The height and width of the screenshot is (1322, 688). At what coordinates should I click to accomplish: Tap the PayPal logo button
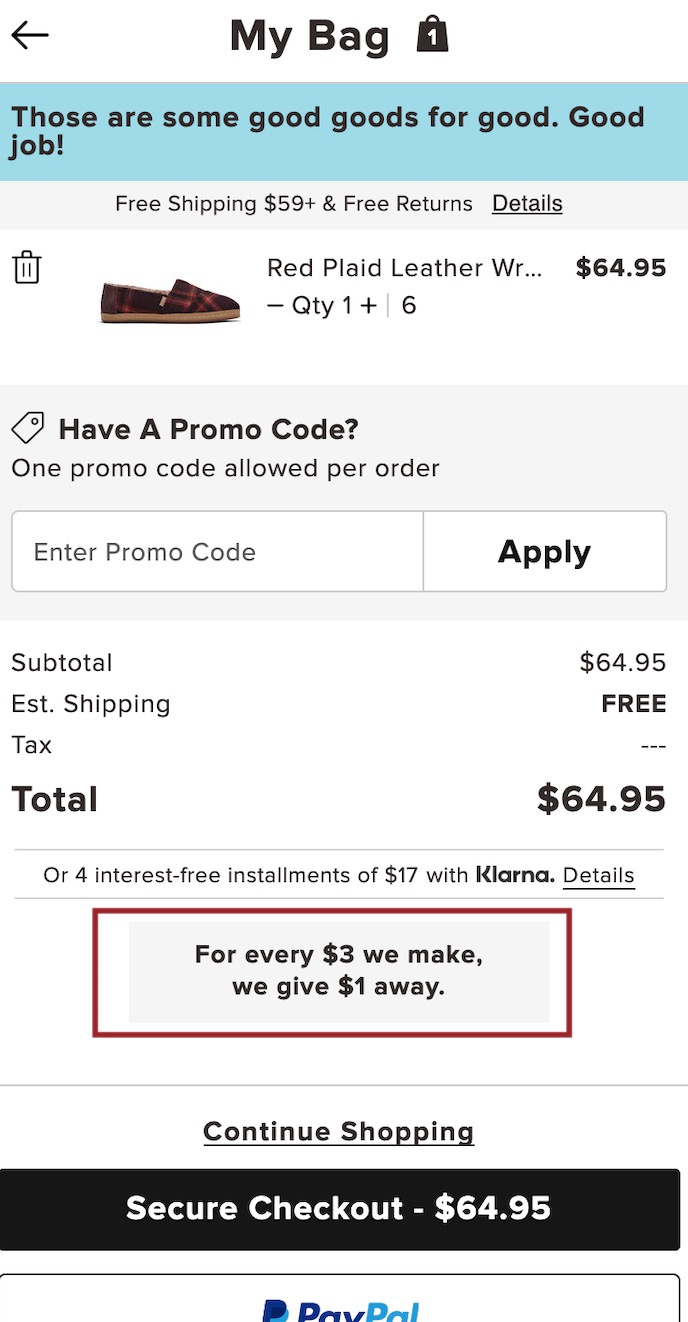[x=340, y=1308]
